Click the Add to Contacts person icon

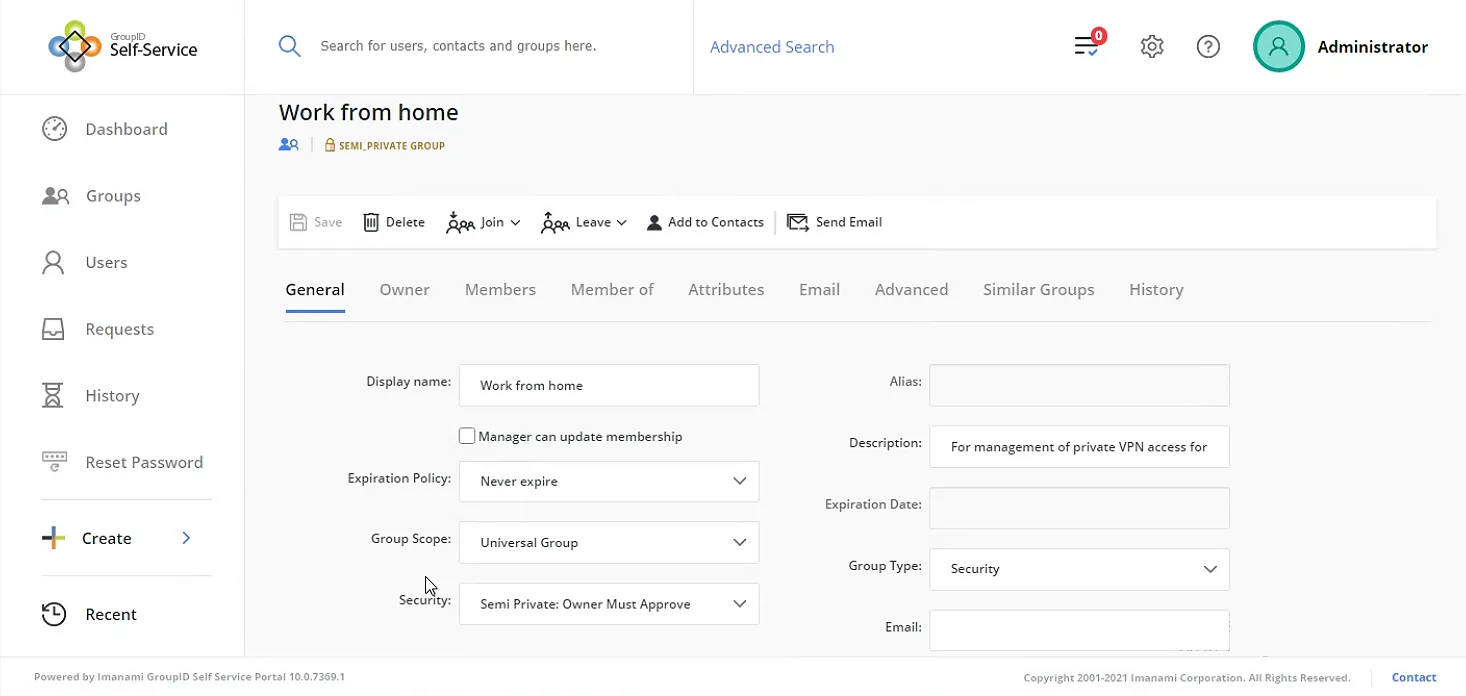click(x=654, y=222)
